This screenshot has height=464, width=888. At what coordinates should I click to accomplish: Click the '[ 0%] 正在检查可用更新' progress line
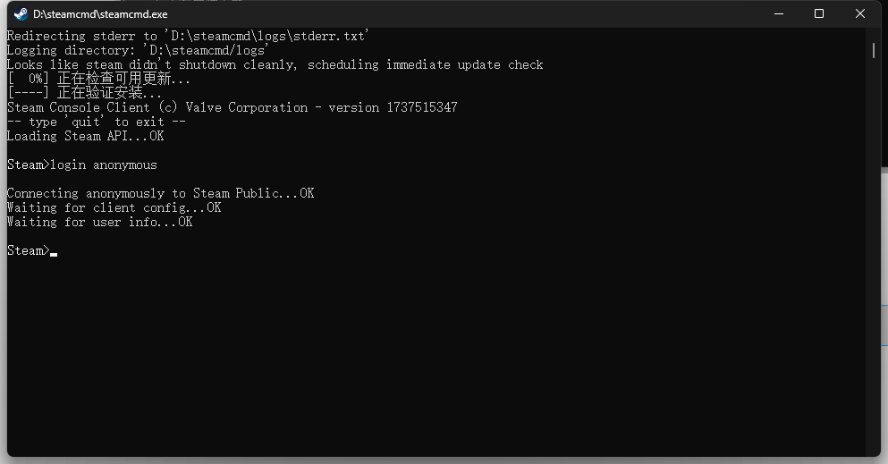click(x=99, y=79)
